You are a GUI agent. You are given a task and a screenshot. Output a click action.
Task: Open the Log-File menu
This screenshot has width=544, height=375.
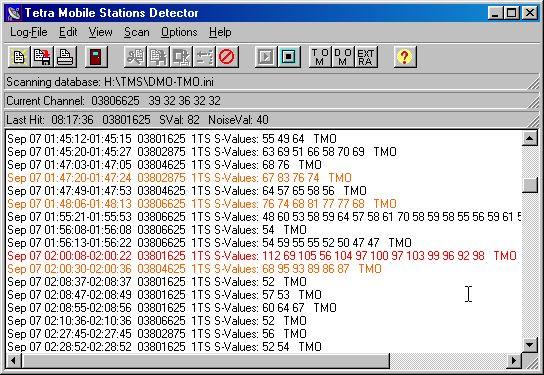pyautogui.click(x=28, y=32)
